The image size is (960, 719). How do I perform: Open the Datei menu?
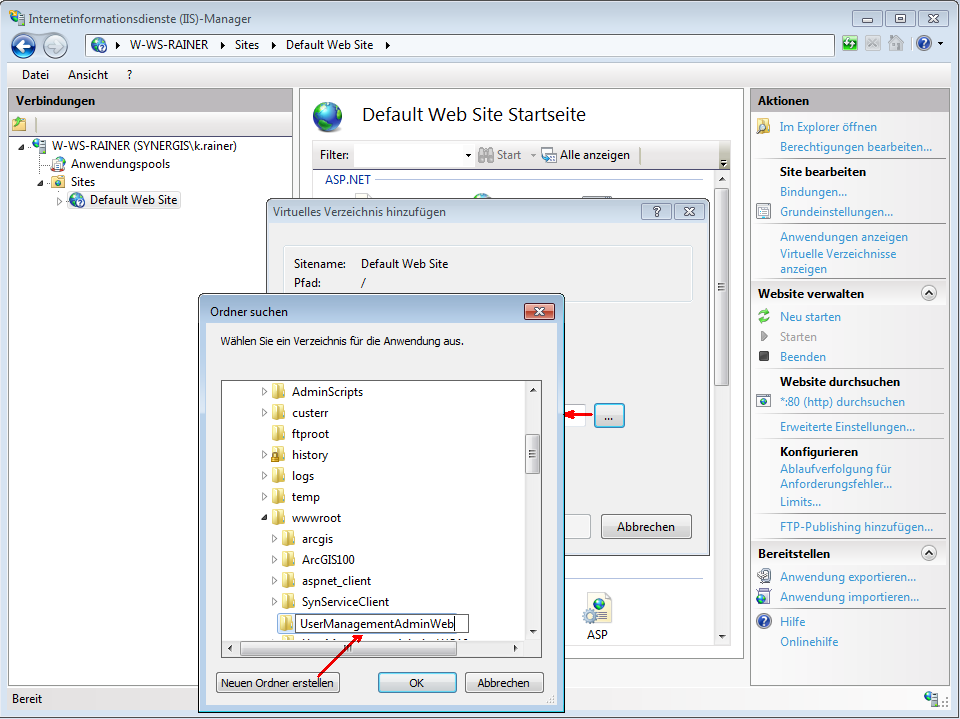coord(35,74)
